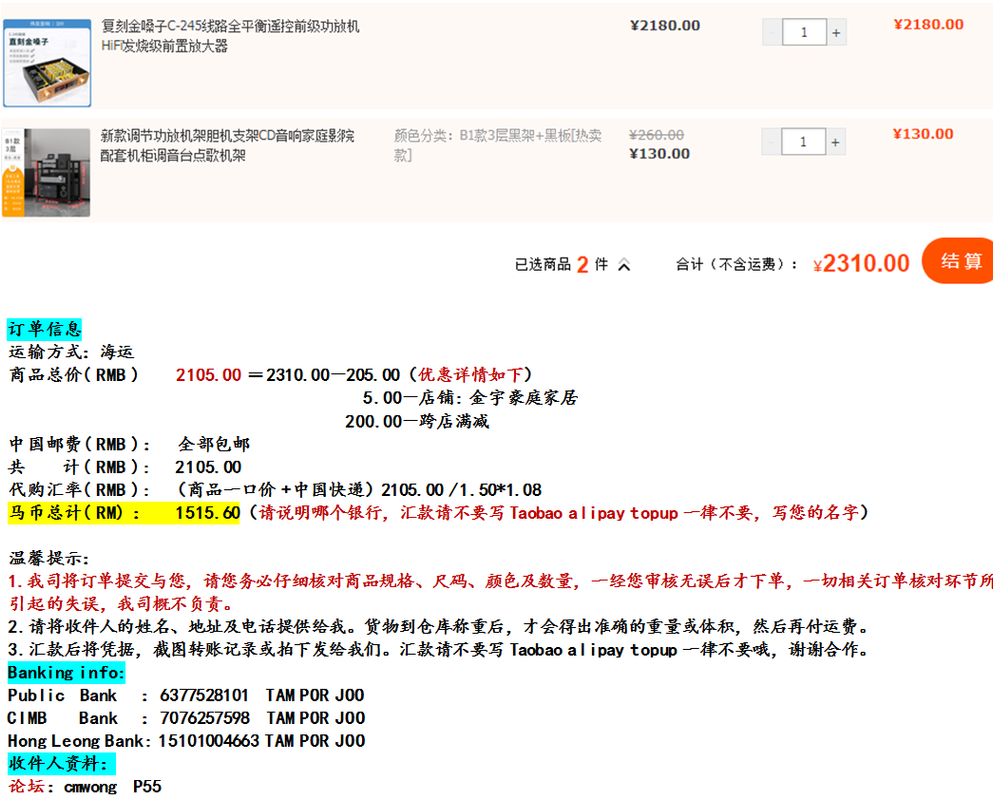Click the struck-through ¥260.00 original price
993x800 pixels.
[656, 135]
